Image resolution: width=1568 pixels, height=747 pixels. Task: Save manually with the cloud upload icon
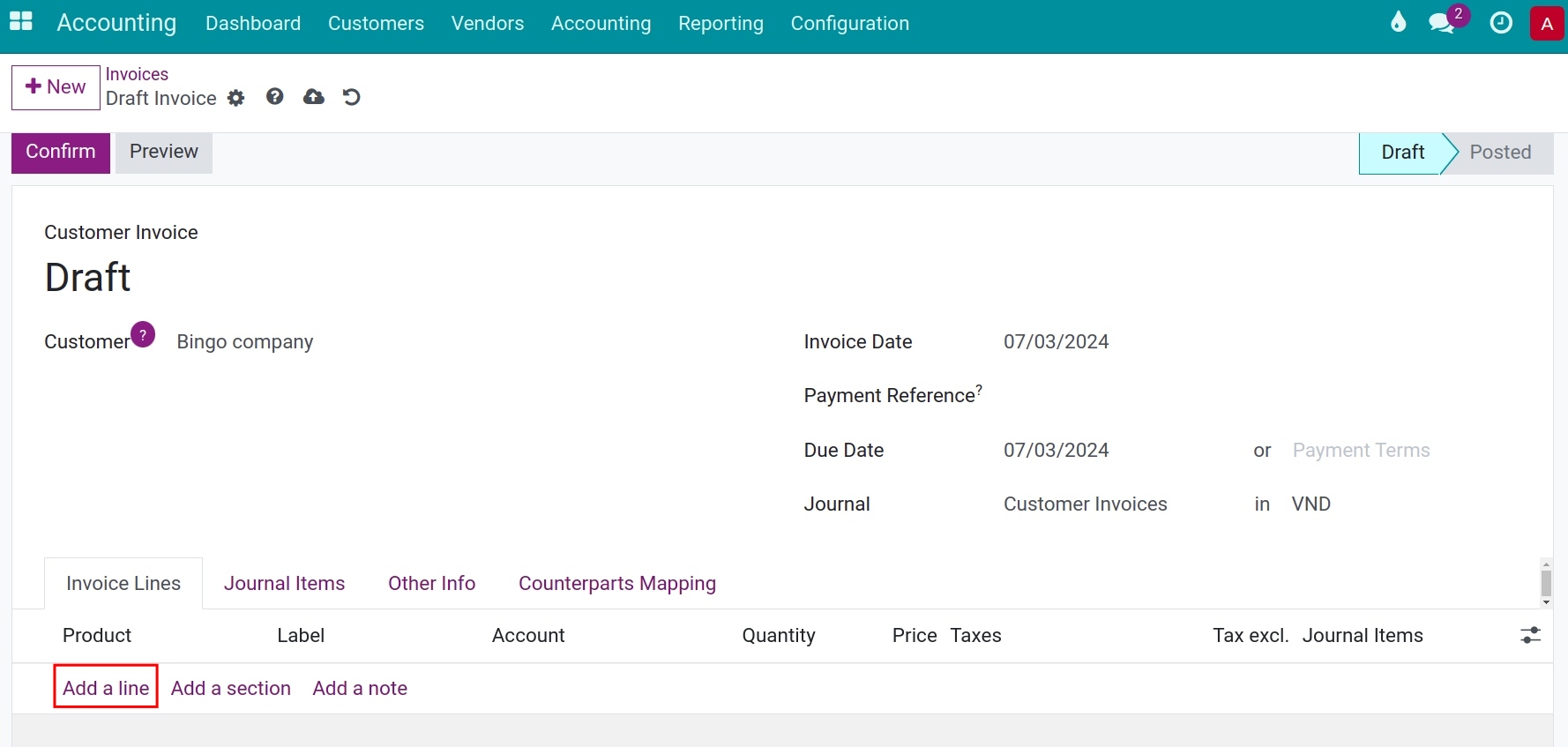click(313, 97)
